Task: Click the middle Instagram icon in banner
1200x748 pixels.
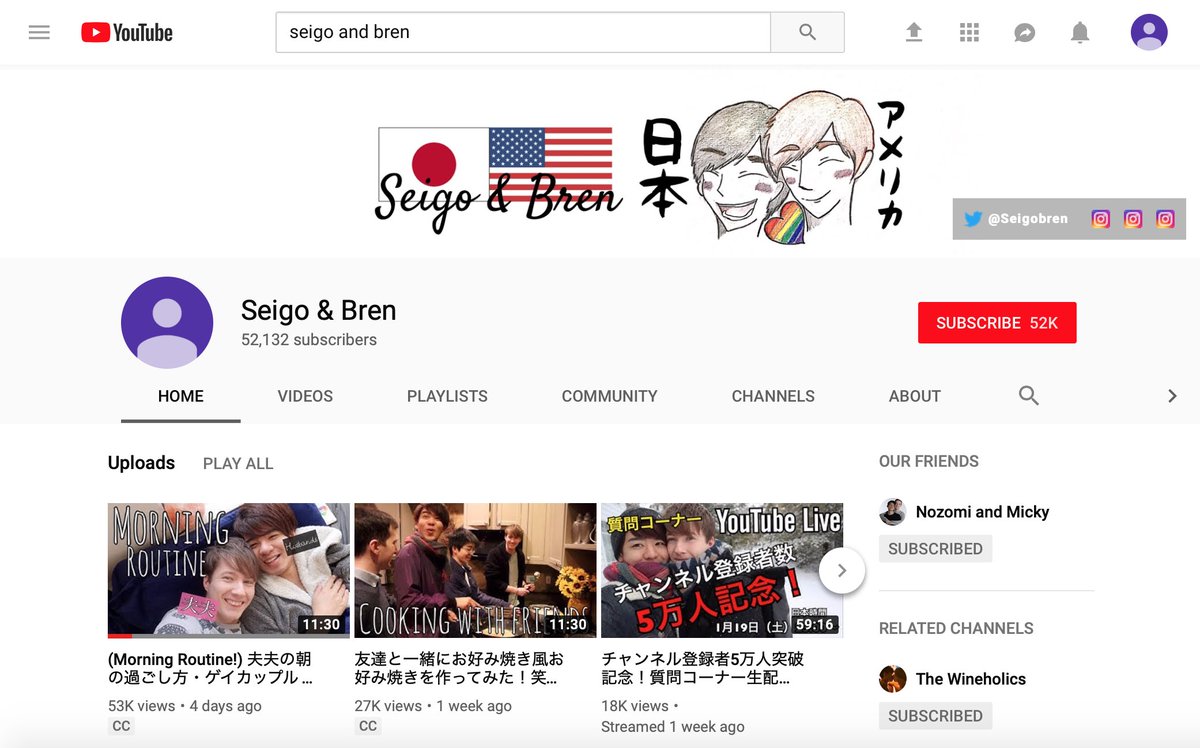Action: pyautogui.click(x=1132, y=219)
